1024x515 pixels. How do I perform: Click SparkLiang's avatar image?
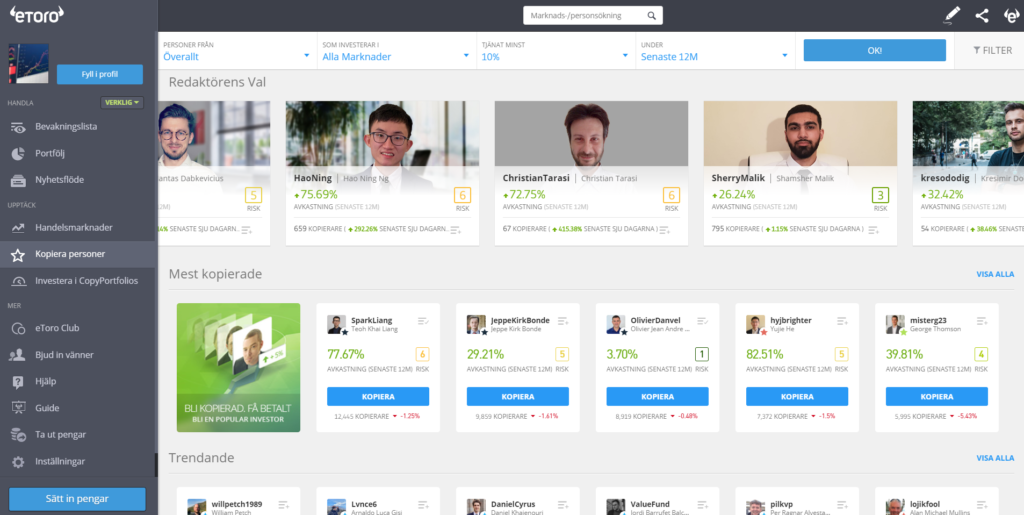336,324
